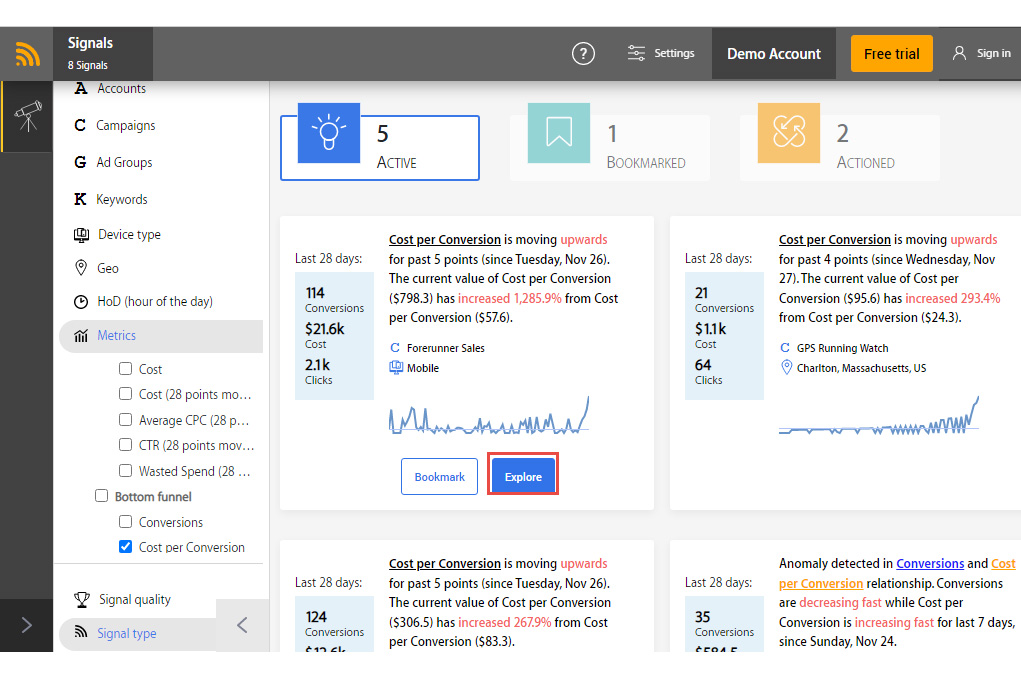
Task: Enable the Bottom funnel checkbox
Action: (x=102, y=496)
